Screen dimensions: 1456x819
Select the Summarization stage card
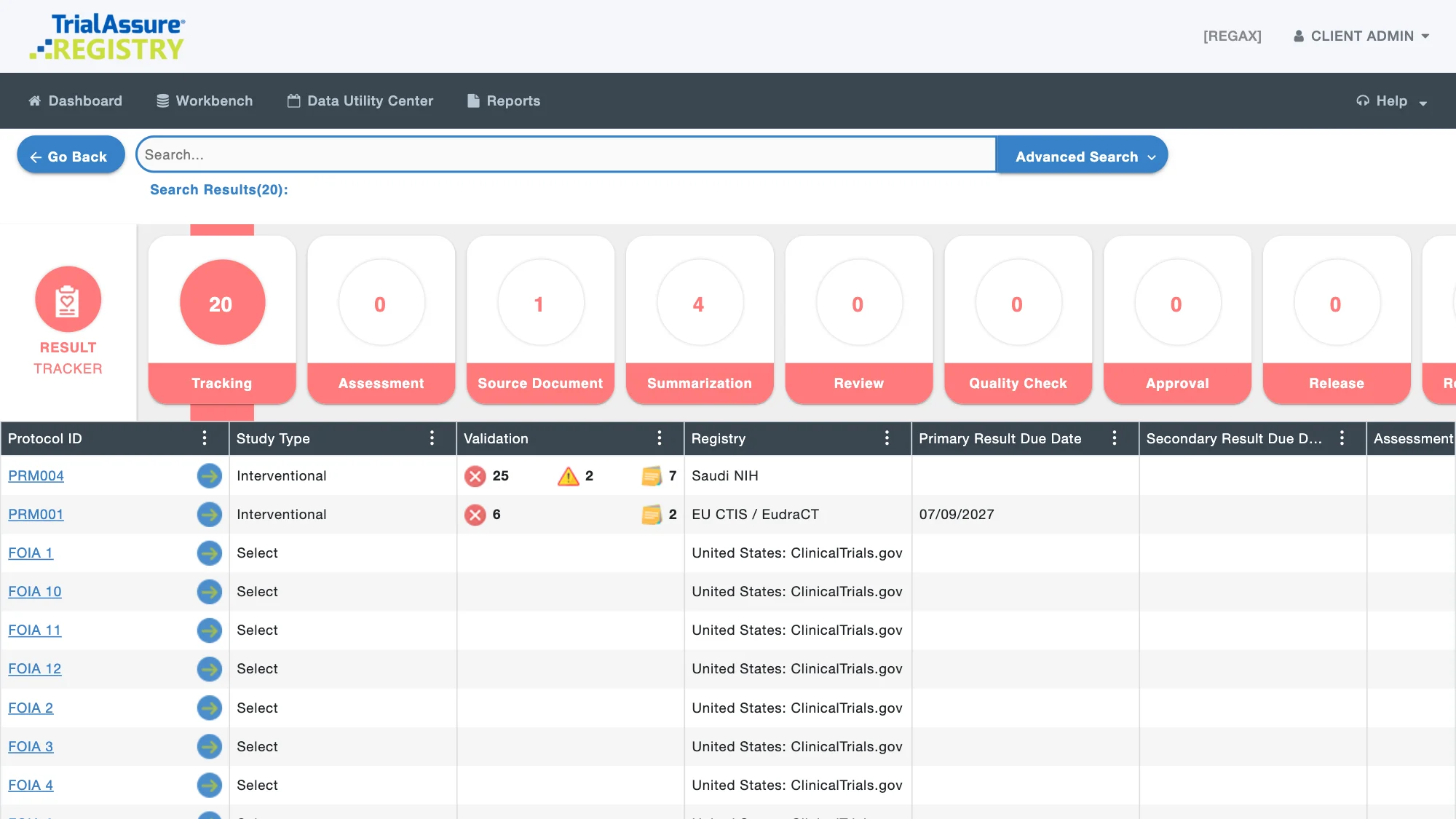(700, 320)
